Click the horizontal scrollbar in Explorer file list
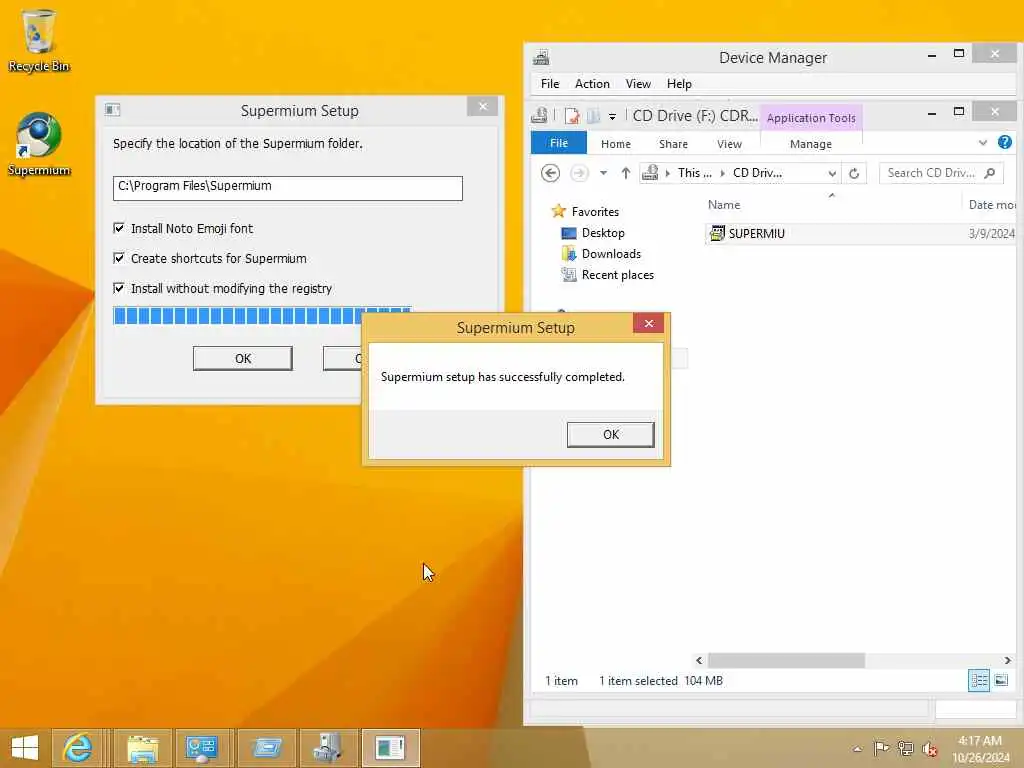Image resolution: width=1024 pixels, height=768 pixels. (x=786, y=660)
